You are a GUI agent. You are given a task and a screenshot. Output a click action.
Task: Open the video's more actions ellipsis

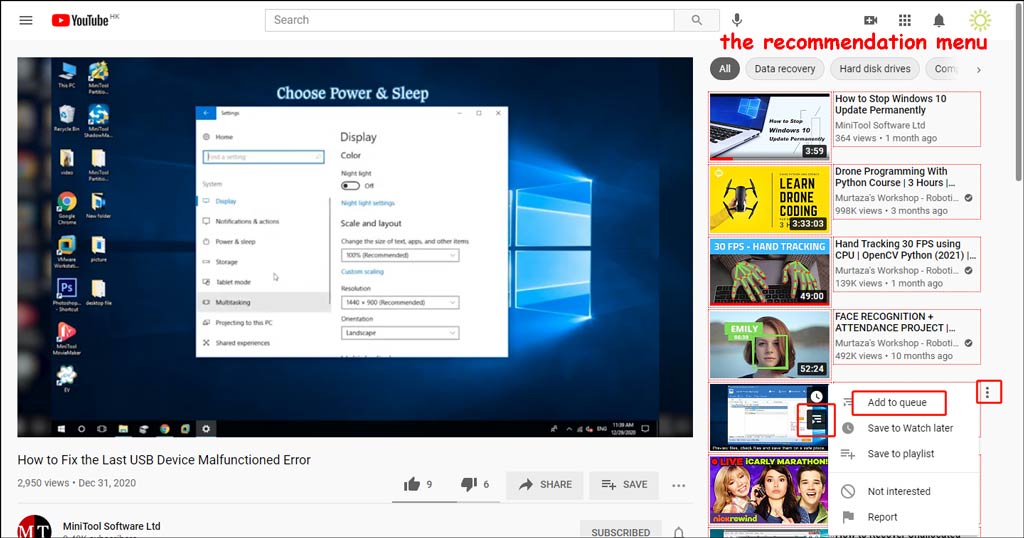coord(679,485)
